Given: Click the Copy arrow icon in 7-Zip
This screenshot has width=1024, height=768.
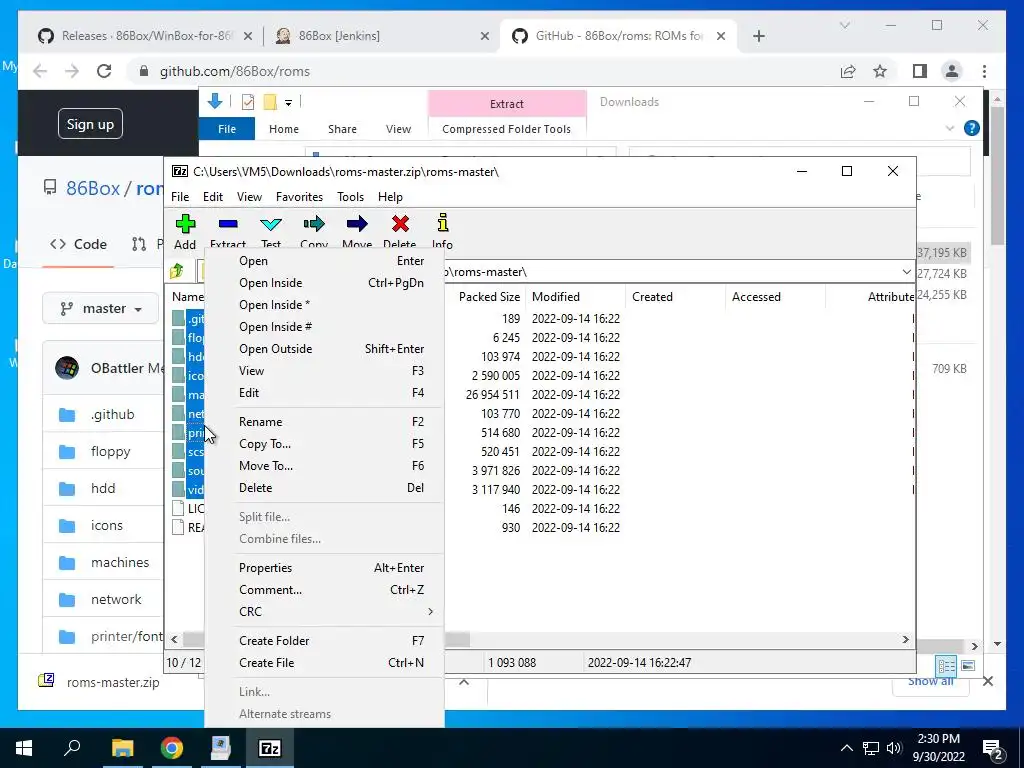Looking at the screenshot, I should [314, 225].
